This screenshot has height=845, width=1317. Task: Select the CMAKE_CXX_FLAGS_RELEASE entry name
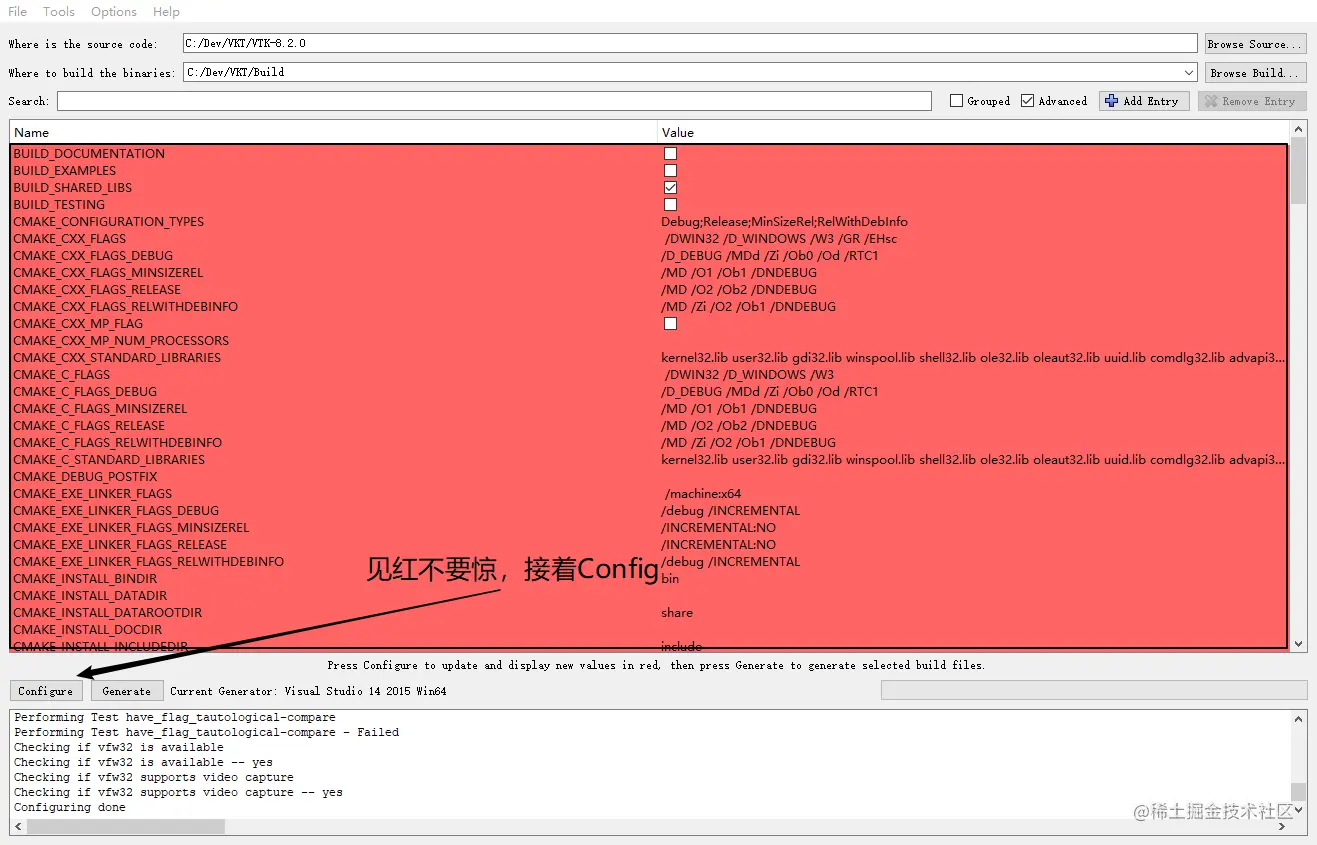click(97, 289)
